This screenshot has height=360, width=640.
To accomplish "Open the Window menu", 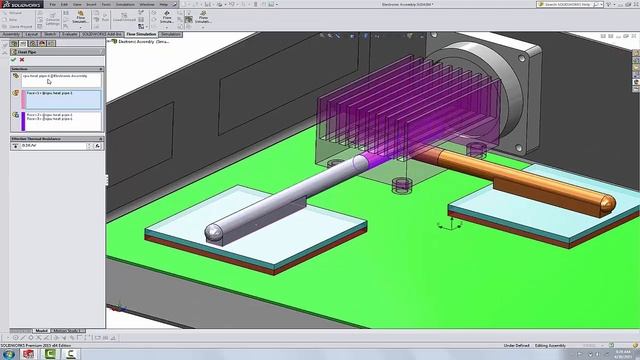I will pyautogui.click(x=147, y=4).
